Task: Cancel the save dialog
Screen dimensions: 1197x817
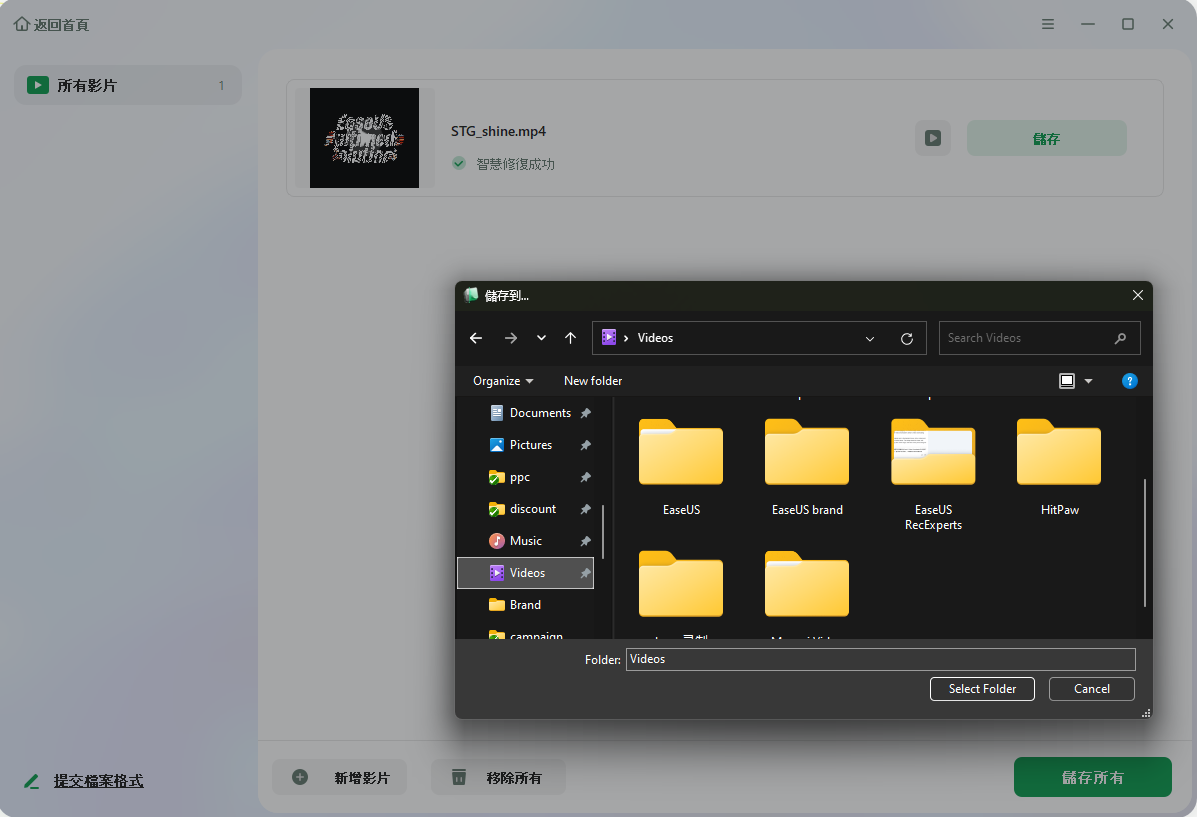Action: (1091, 689)
